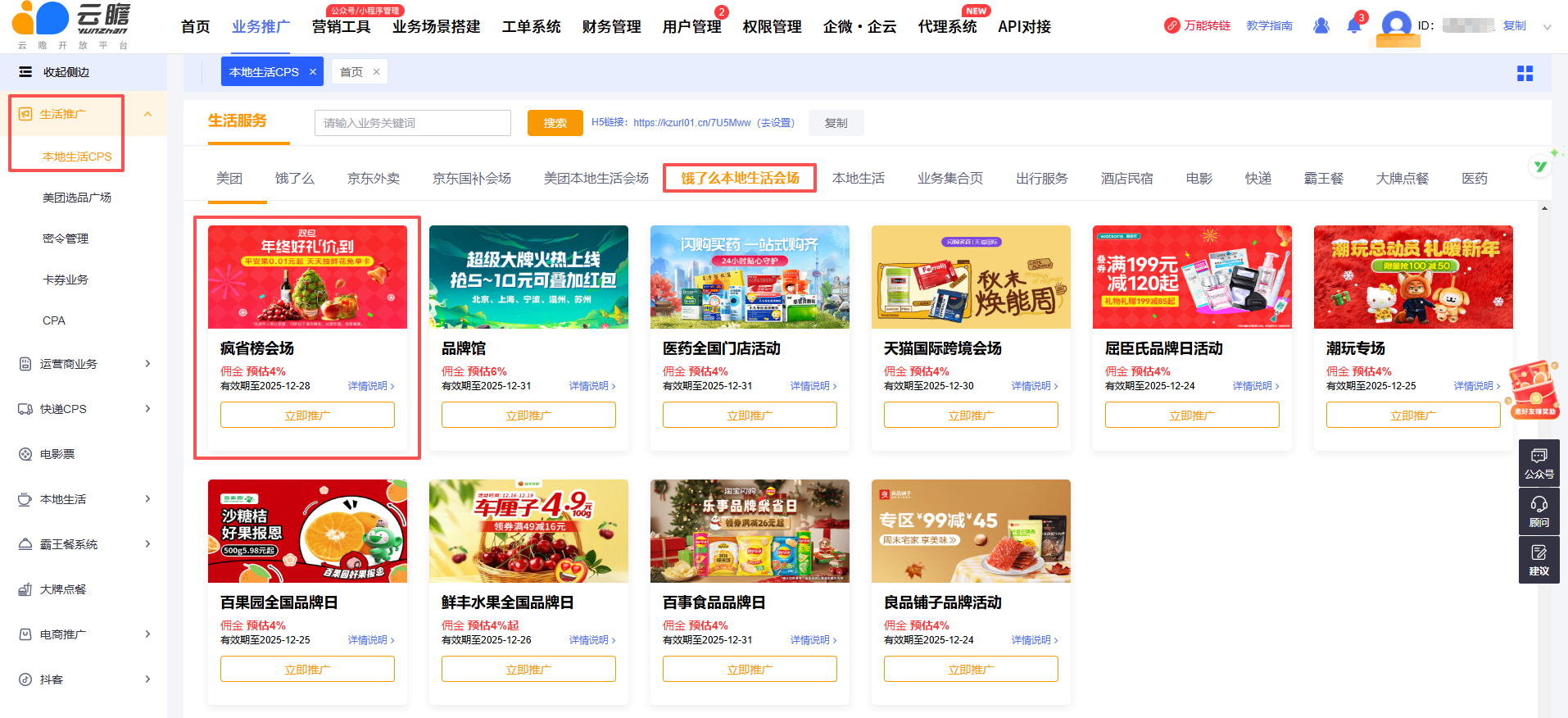Switch to the 京东外卖 tab
Image resolution: width=1568 pixels, height=718 pixels.
(373, 179)
